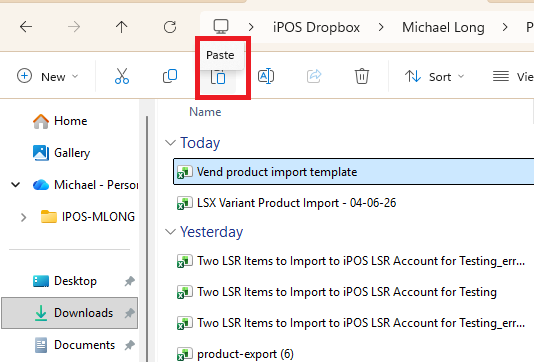Click Excel icon beside LSX Variant Product Import
This screenshot has height=362, width=534.
[x=185, y=203]
